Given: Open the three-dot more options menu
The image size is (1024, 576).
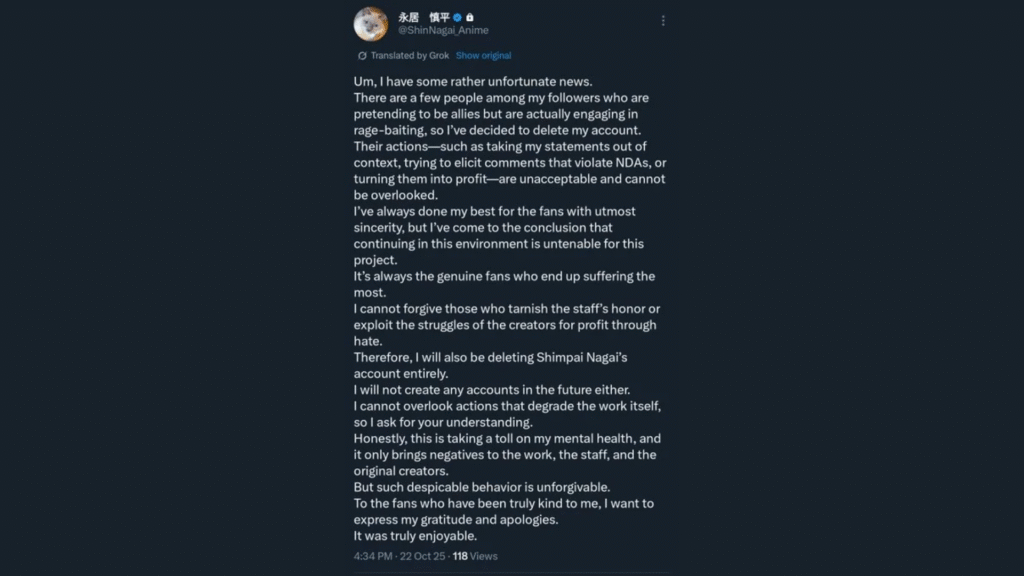Looking at the screenshot, I should [x=663, y=21].
